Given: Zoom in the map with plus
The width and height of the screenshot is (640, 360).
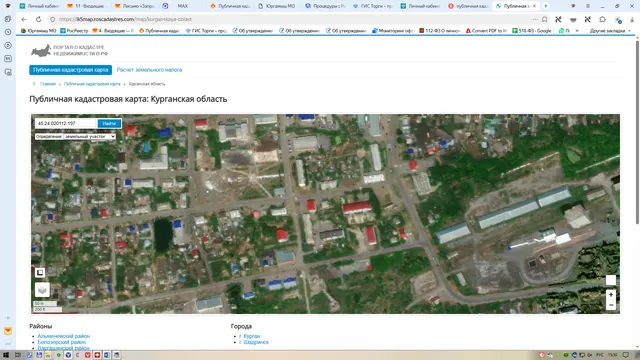Looking at the screenshot, I should (x=611, y=294).
